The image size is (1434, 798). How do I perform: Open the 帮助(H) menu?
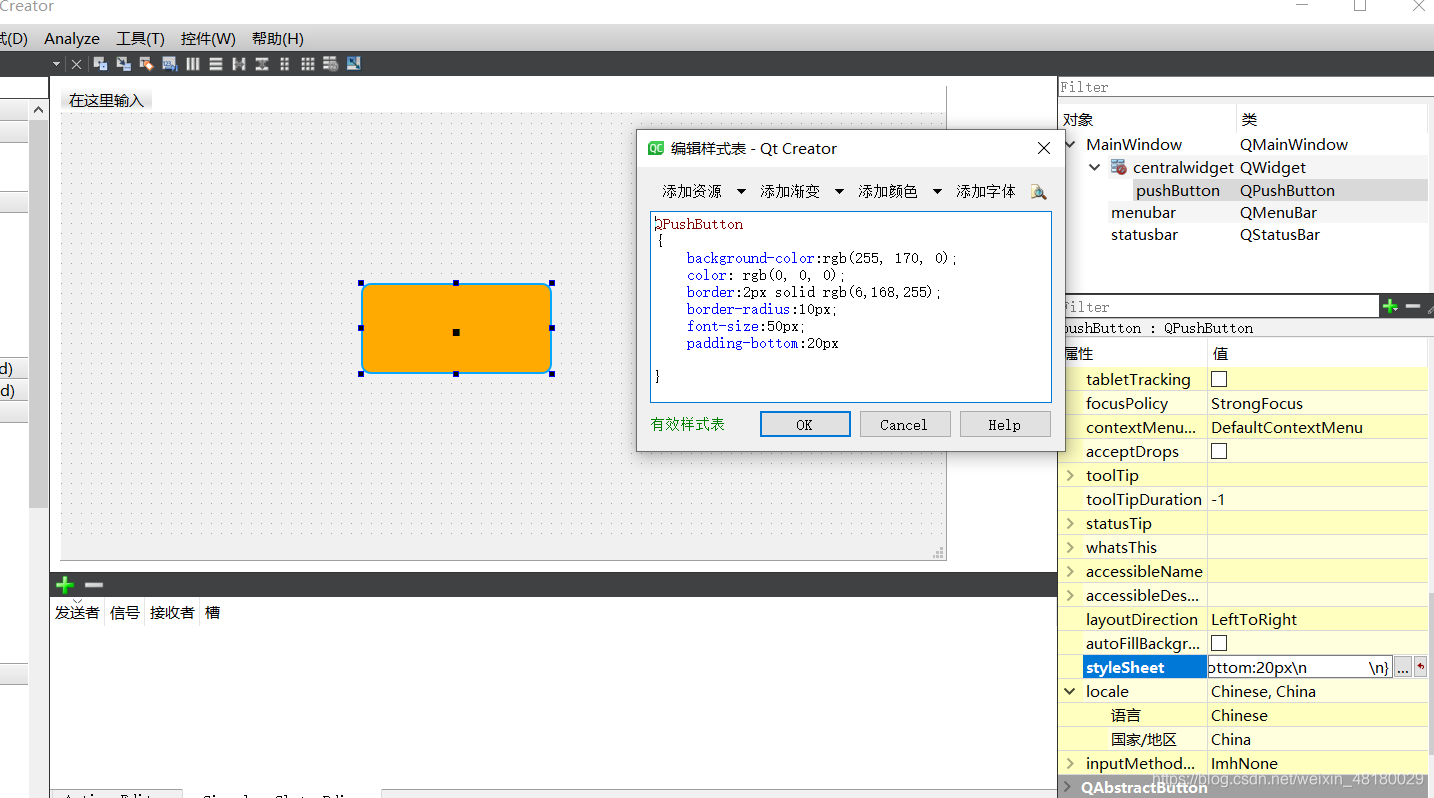point(278,38)
